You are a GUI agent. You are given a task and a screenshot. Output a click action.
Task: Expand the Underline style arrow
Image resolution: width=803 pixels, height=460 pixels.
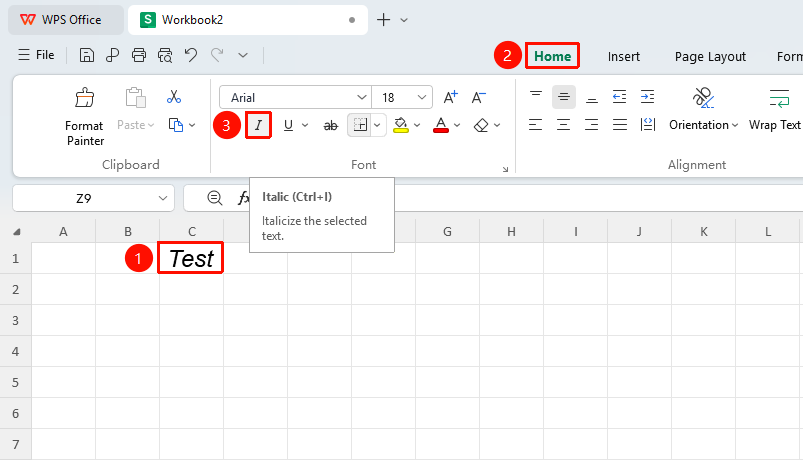point(305,125)
